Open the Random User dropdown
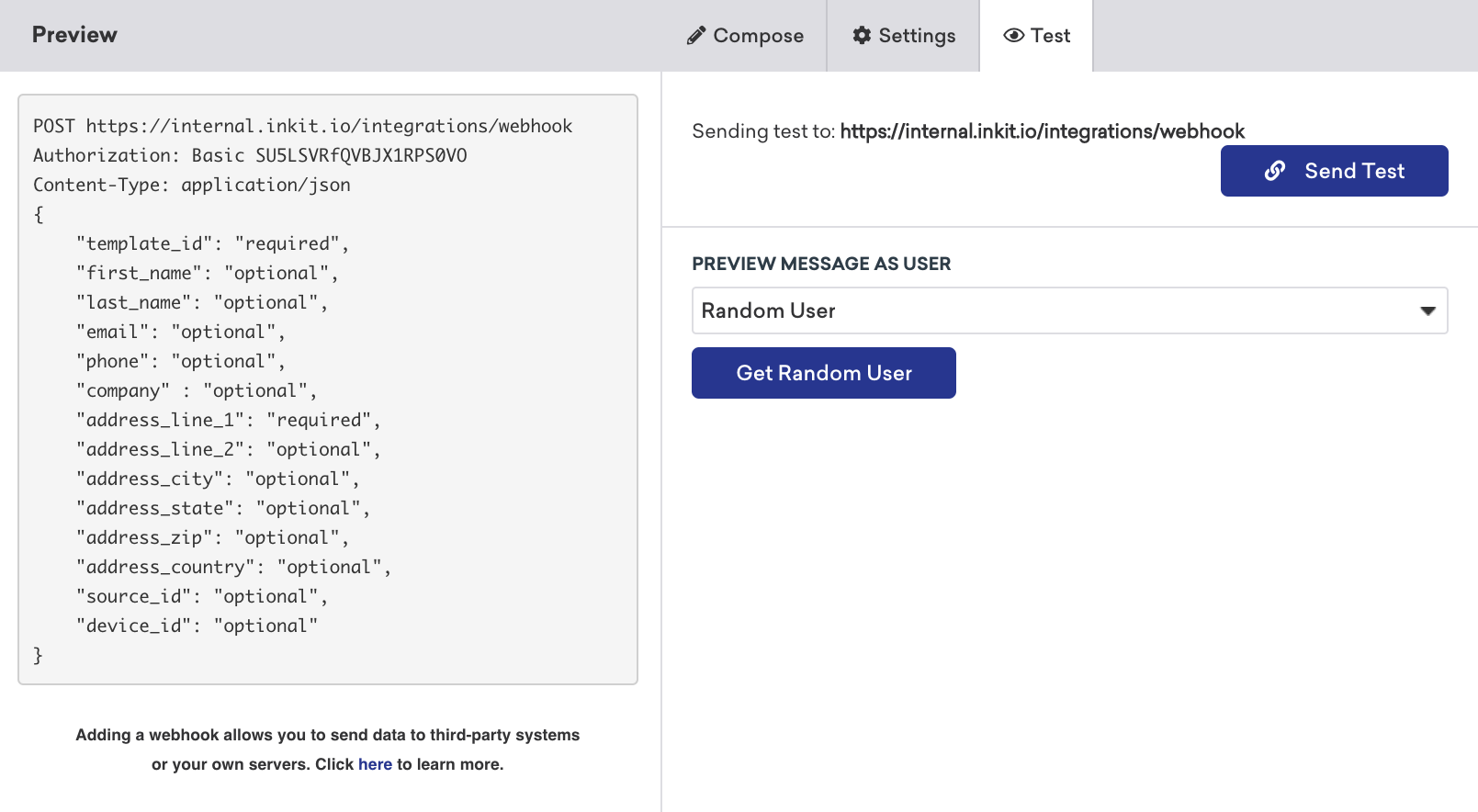Viewport: 1478px width, 812px height. click(1069, 310)
